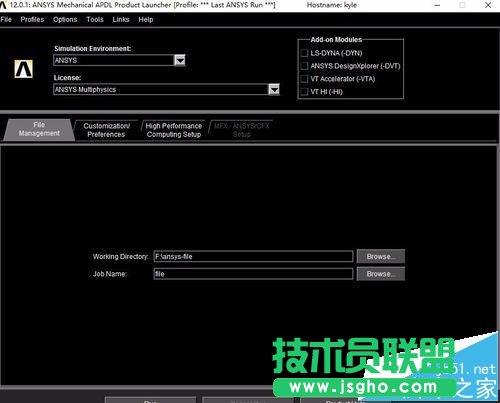Click Browse next to Job Name
The height and width of the screenshot is (403, 500).
[x=381, y=274]
